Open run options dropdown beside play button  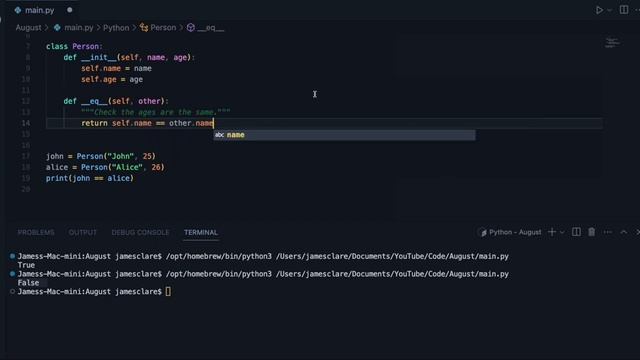tap(609, 10)
